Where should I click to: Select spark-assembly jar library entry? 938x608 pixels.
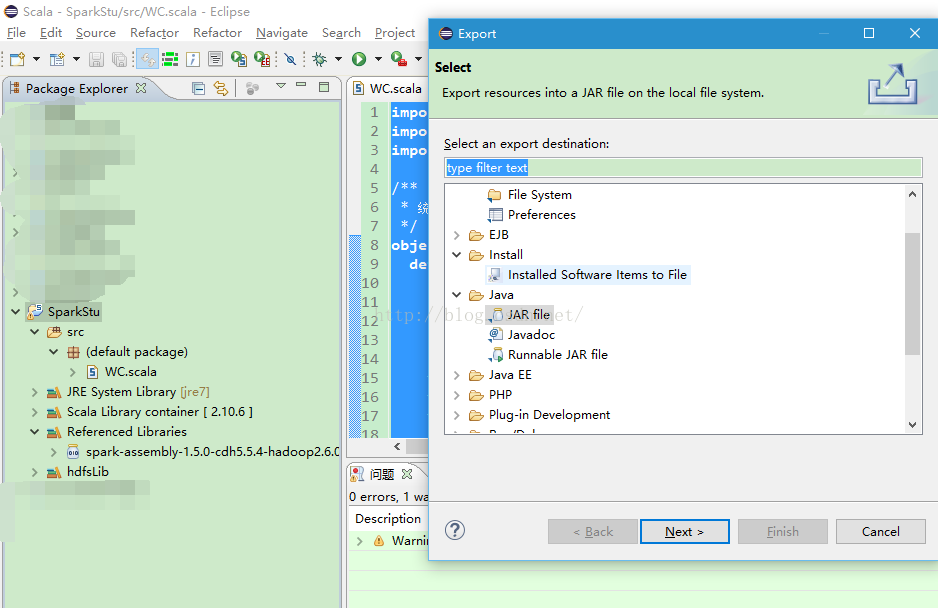coord(212,452)
